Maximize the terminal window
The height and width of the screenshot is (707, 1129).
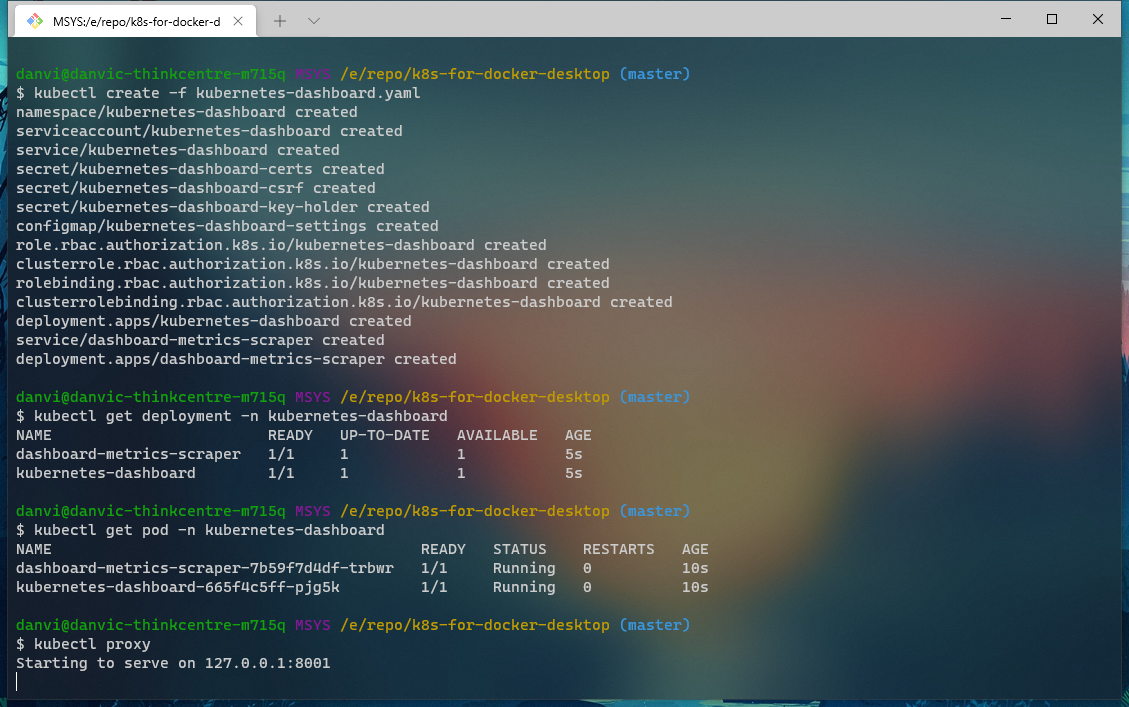tap(1052, 19)
